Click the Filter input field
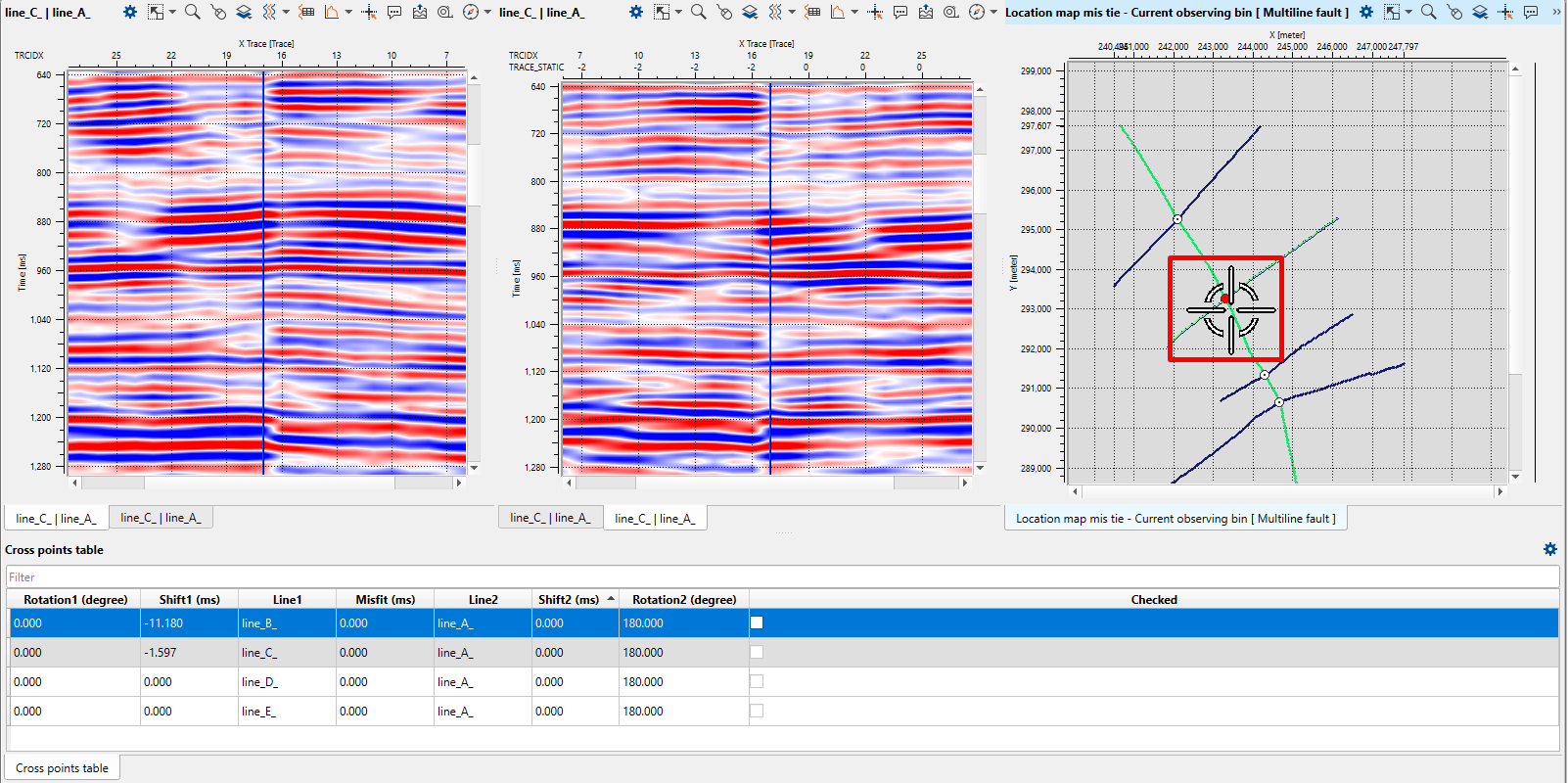The height and width of the screenshot is (783, 1568). click(782, 577)
